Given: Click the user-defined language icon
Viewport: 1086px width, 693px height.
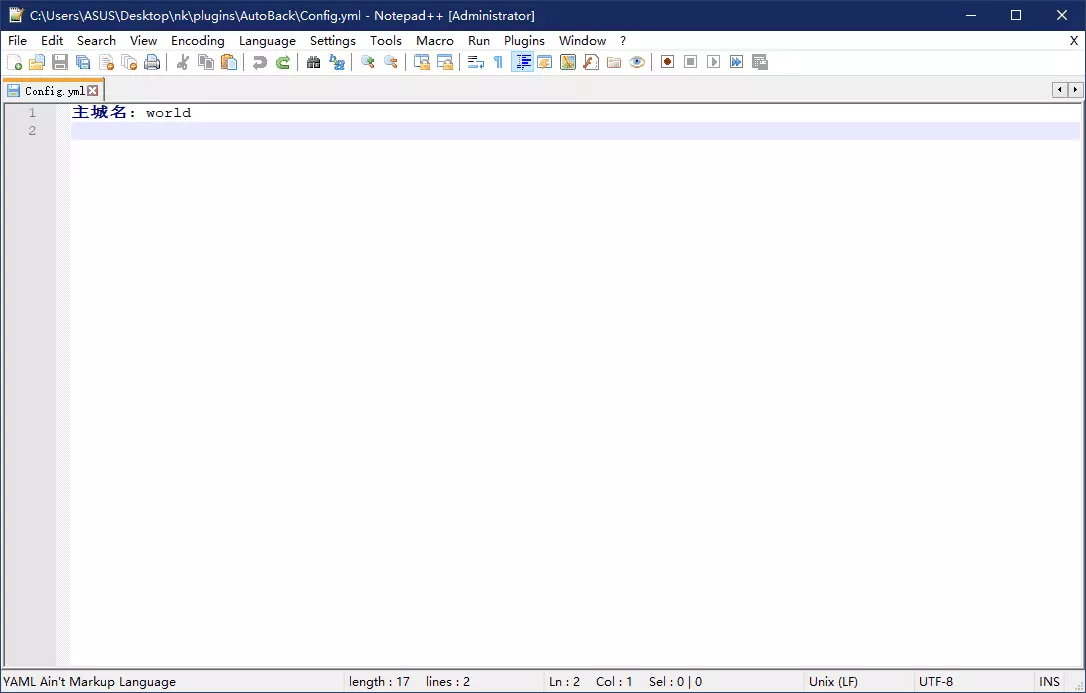Looking at the screenshot, I should [x=545, y=62].
